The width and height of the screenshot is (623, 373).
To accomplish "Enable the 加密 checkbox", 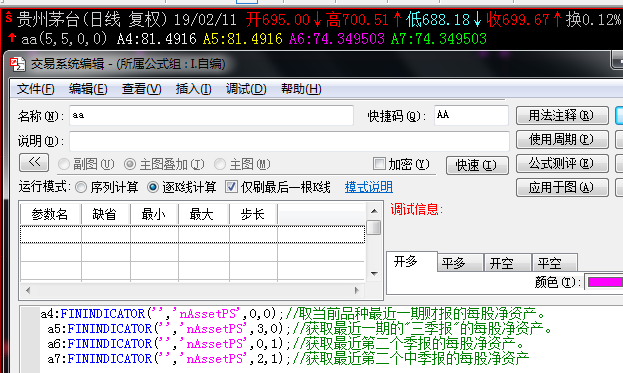I will tap(379, 163).
